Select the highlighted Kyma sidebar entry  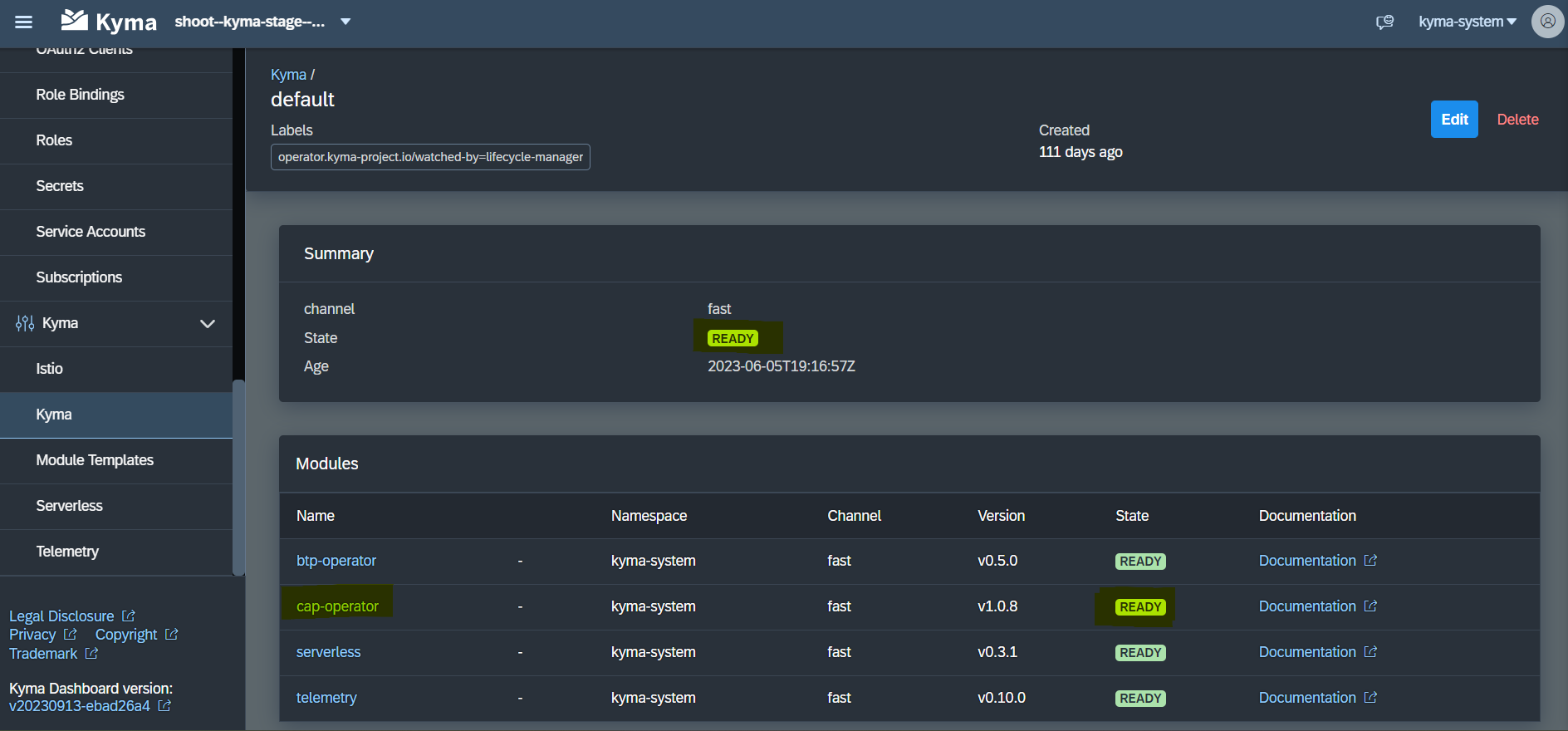pos(116,415)
